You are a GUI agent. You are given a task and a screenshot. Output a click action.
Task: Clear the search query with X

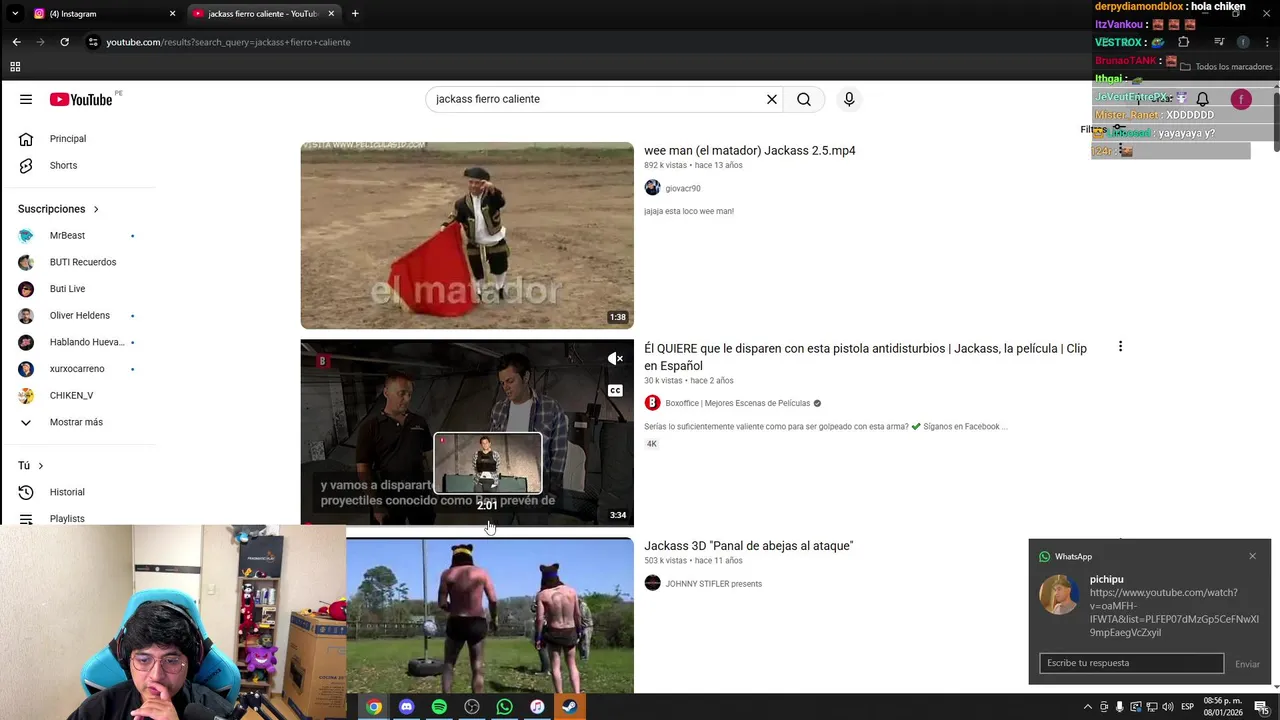pyautogui.click(x=772, y=99)
